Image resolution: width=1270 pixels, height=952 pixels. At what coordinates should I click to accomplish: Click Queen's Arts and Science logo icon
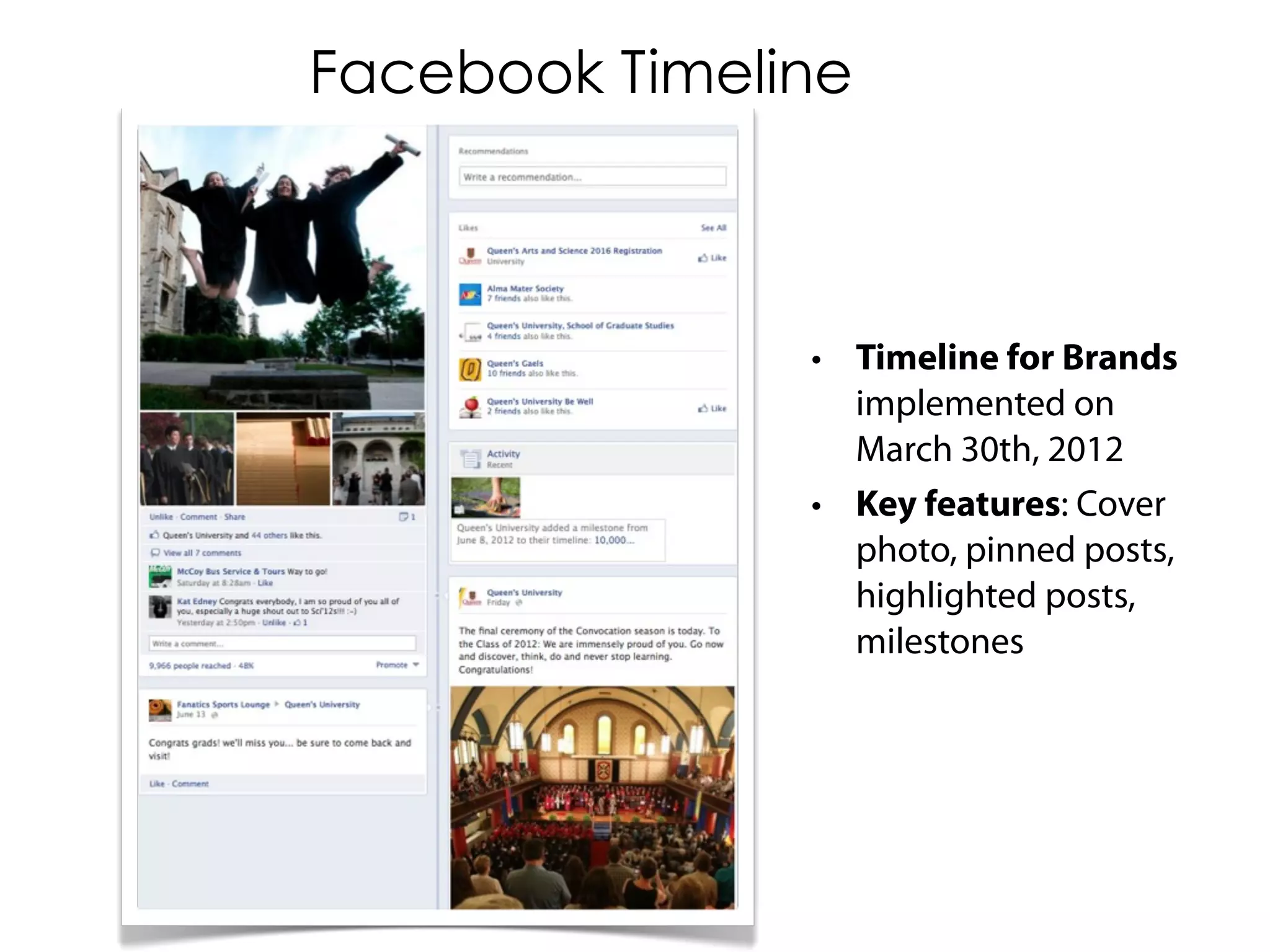[x=470, y=257]
